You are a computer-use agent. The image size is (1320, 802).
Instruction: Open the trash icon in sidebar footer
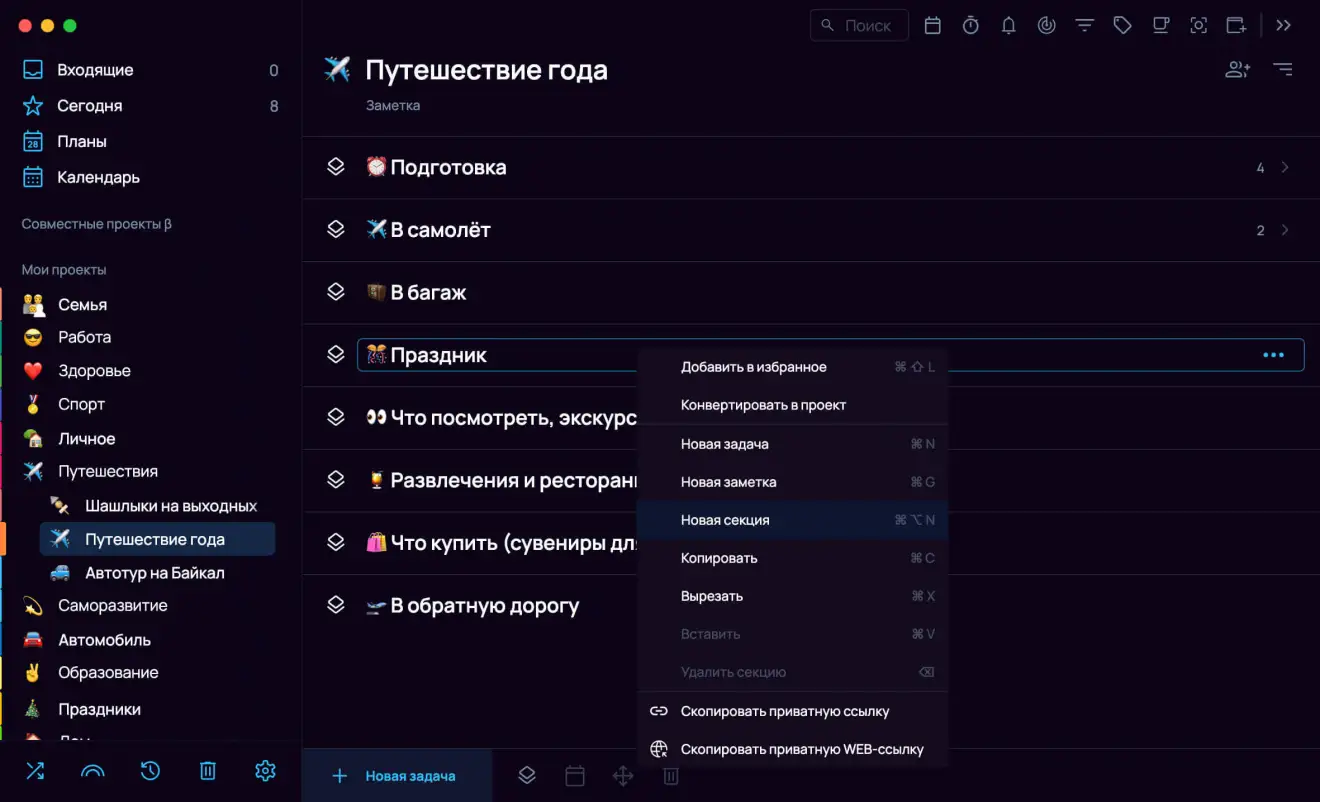pyautogui.click(x=207, y=771)
